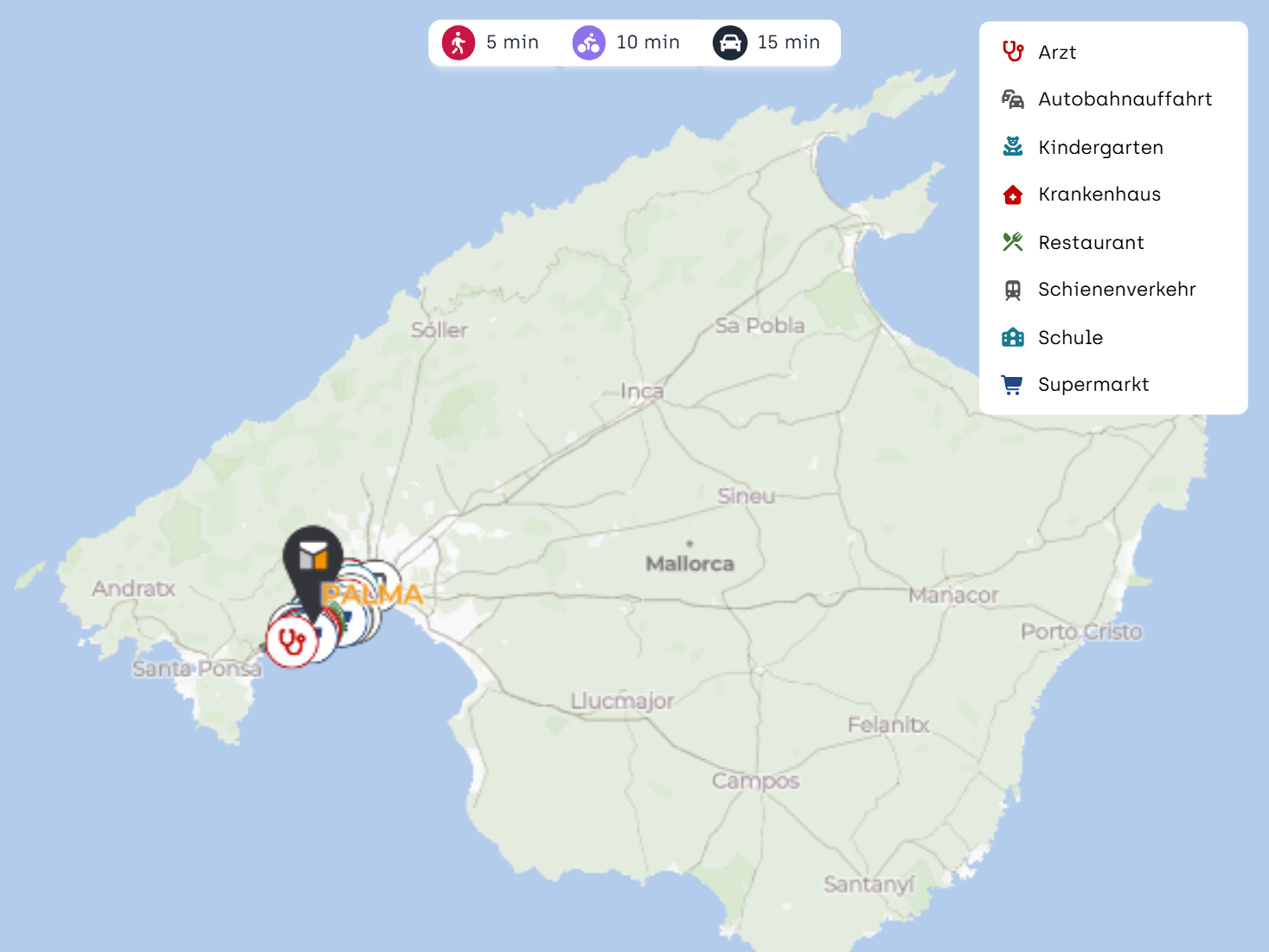Click the dark car 15 min icon

(x=730, y=42)
